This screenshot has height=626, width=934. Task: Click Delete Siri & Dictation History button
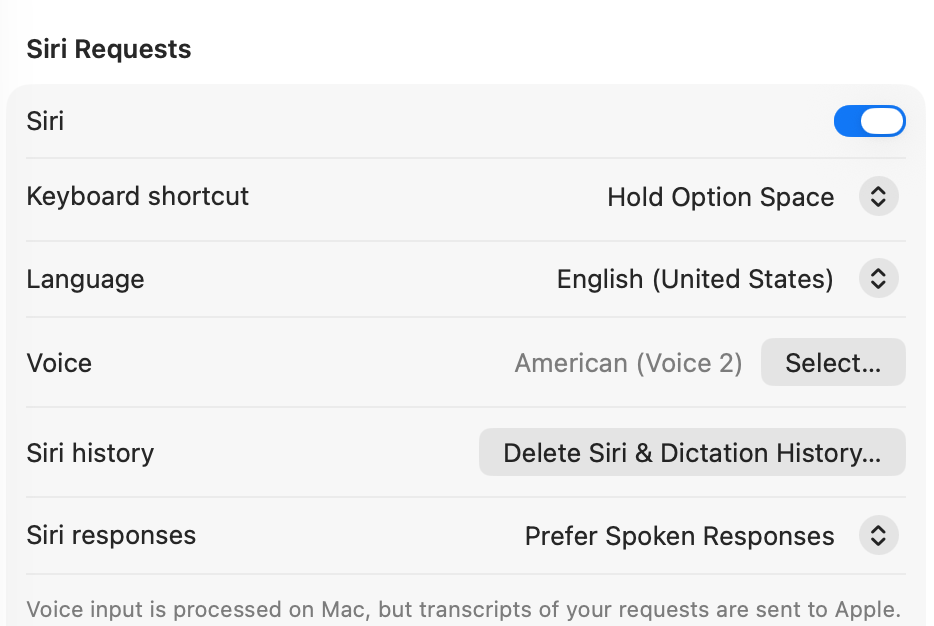[x=692, y=453]
